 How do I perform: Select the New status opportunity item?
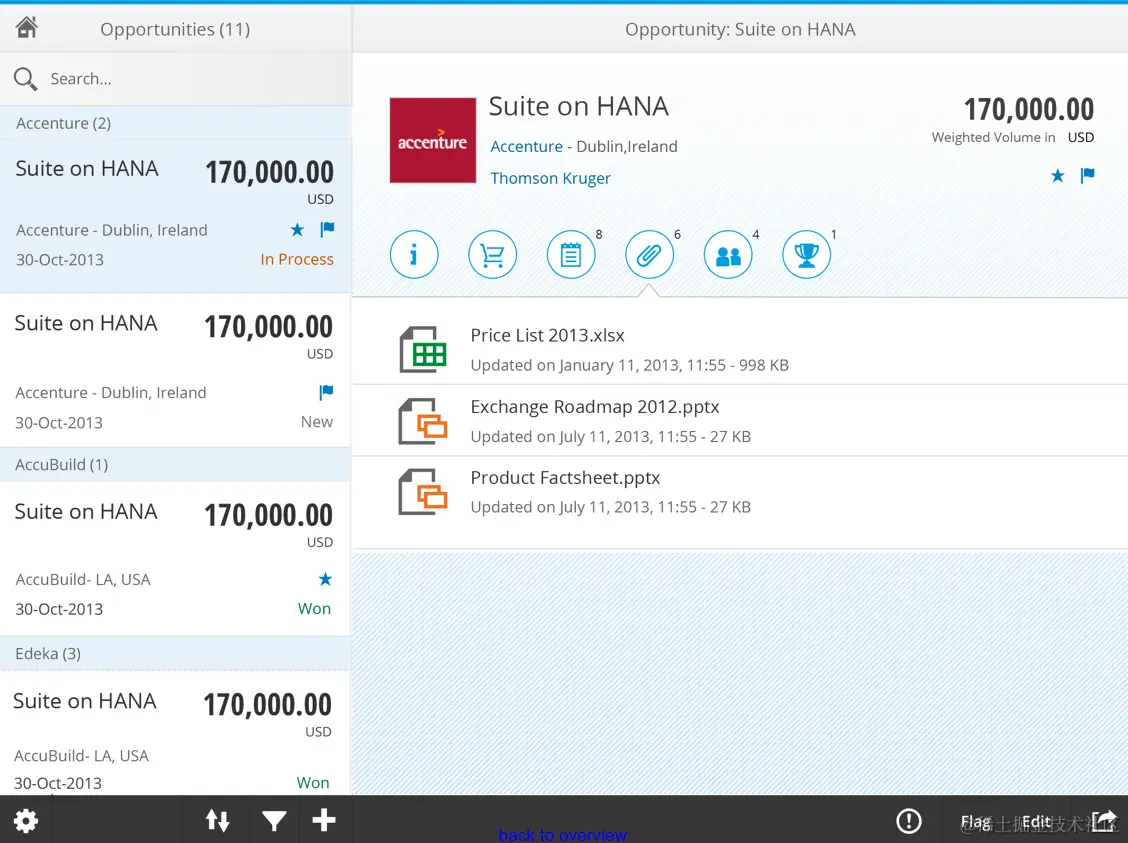(176, 370)
